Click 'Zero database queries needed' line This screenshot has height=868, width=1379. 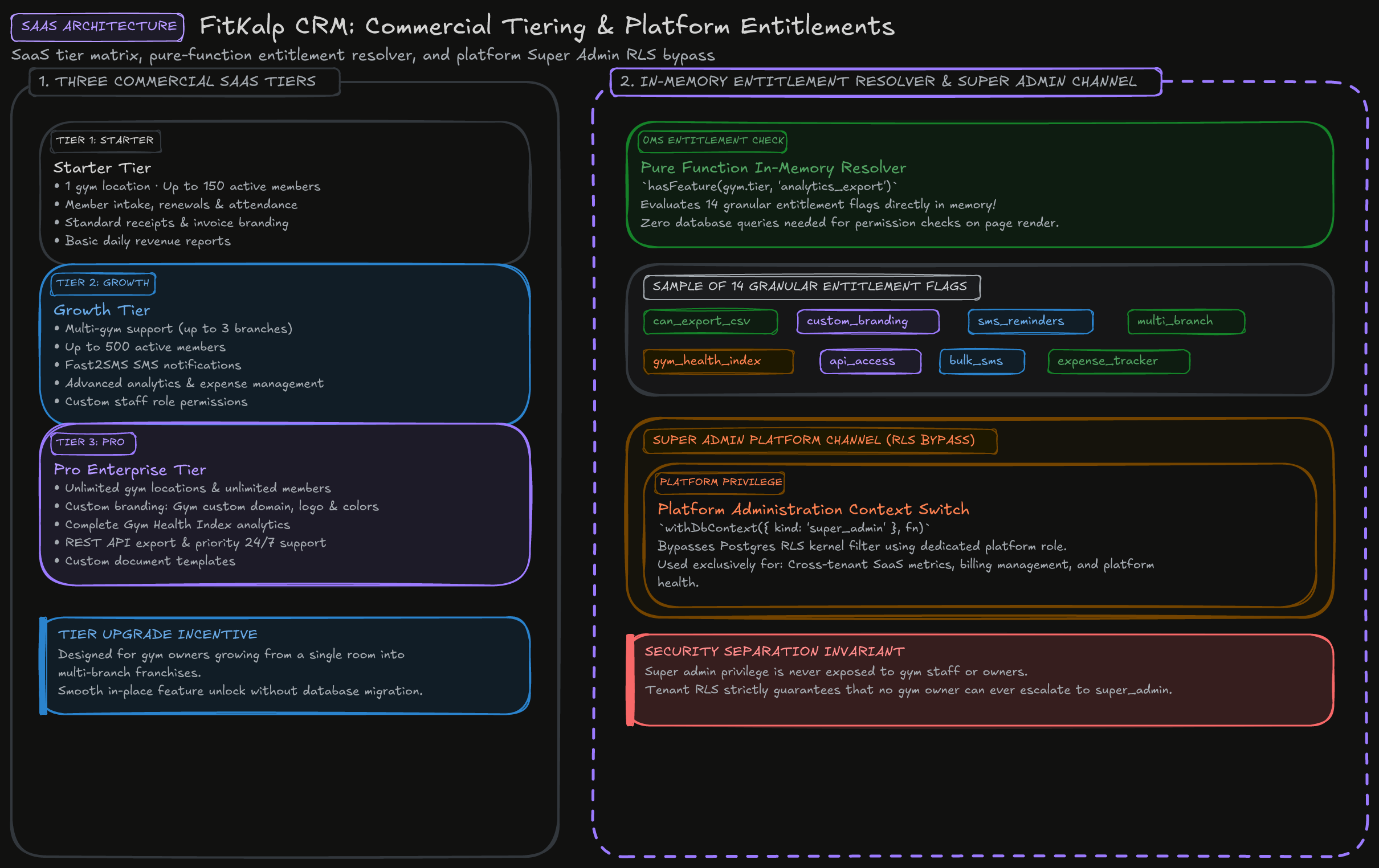click(x=849, y=223)
